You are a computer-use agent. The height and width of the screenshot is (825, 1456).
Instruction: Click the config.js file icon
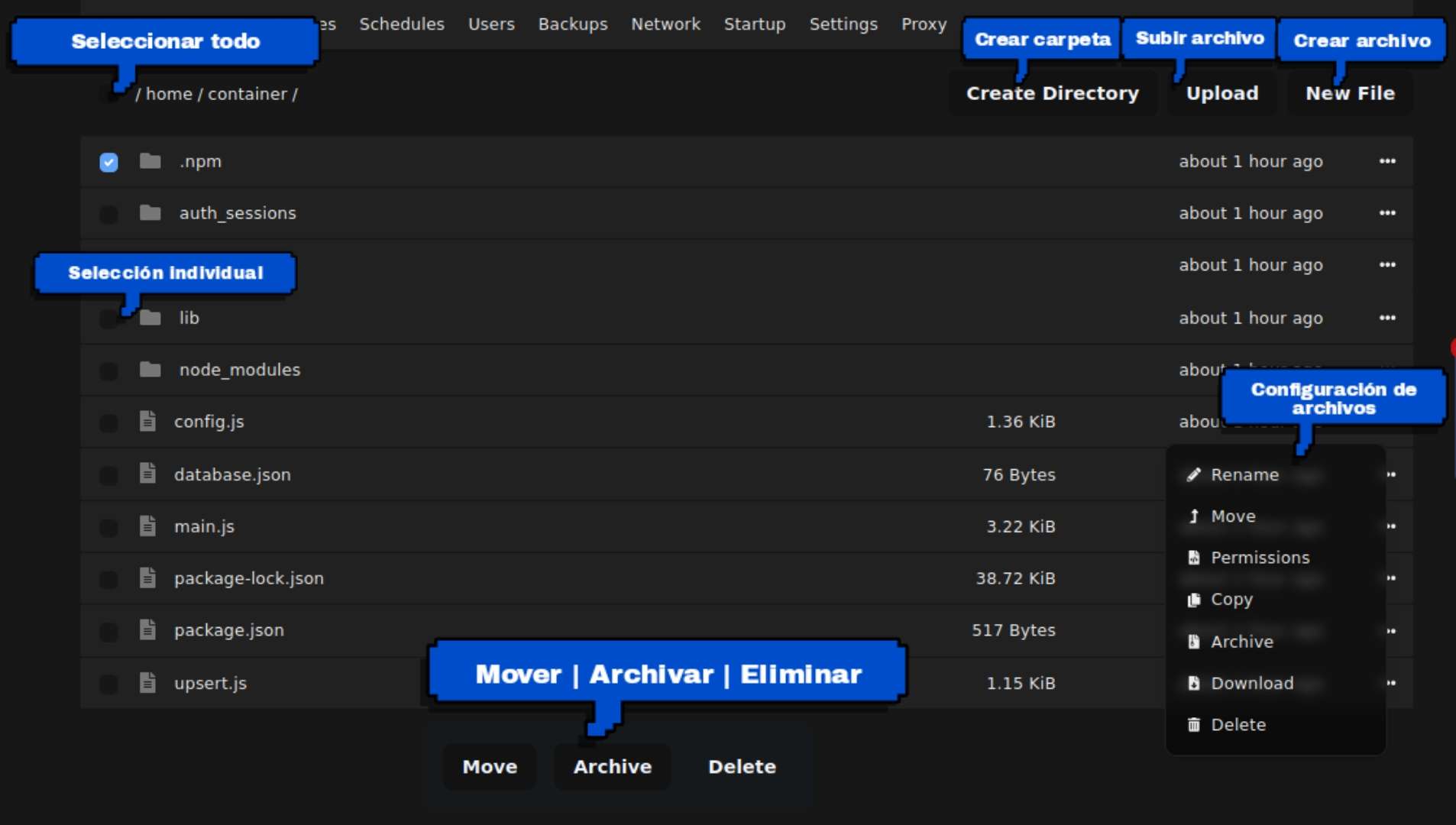tap(147, 422)
